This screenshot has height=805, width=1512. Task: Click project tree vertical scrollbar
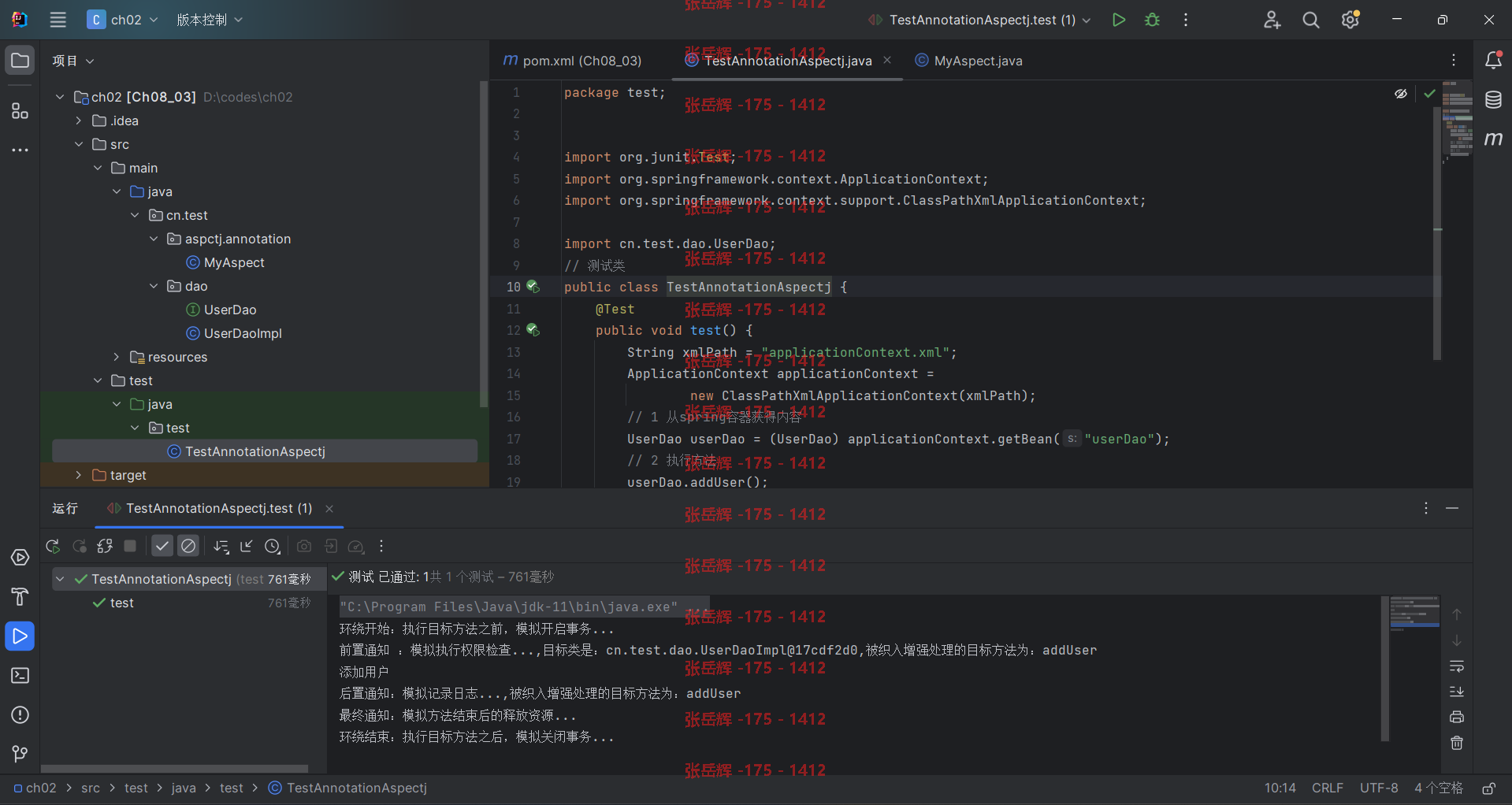click(x=484, y=244)
